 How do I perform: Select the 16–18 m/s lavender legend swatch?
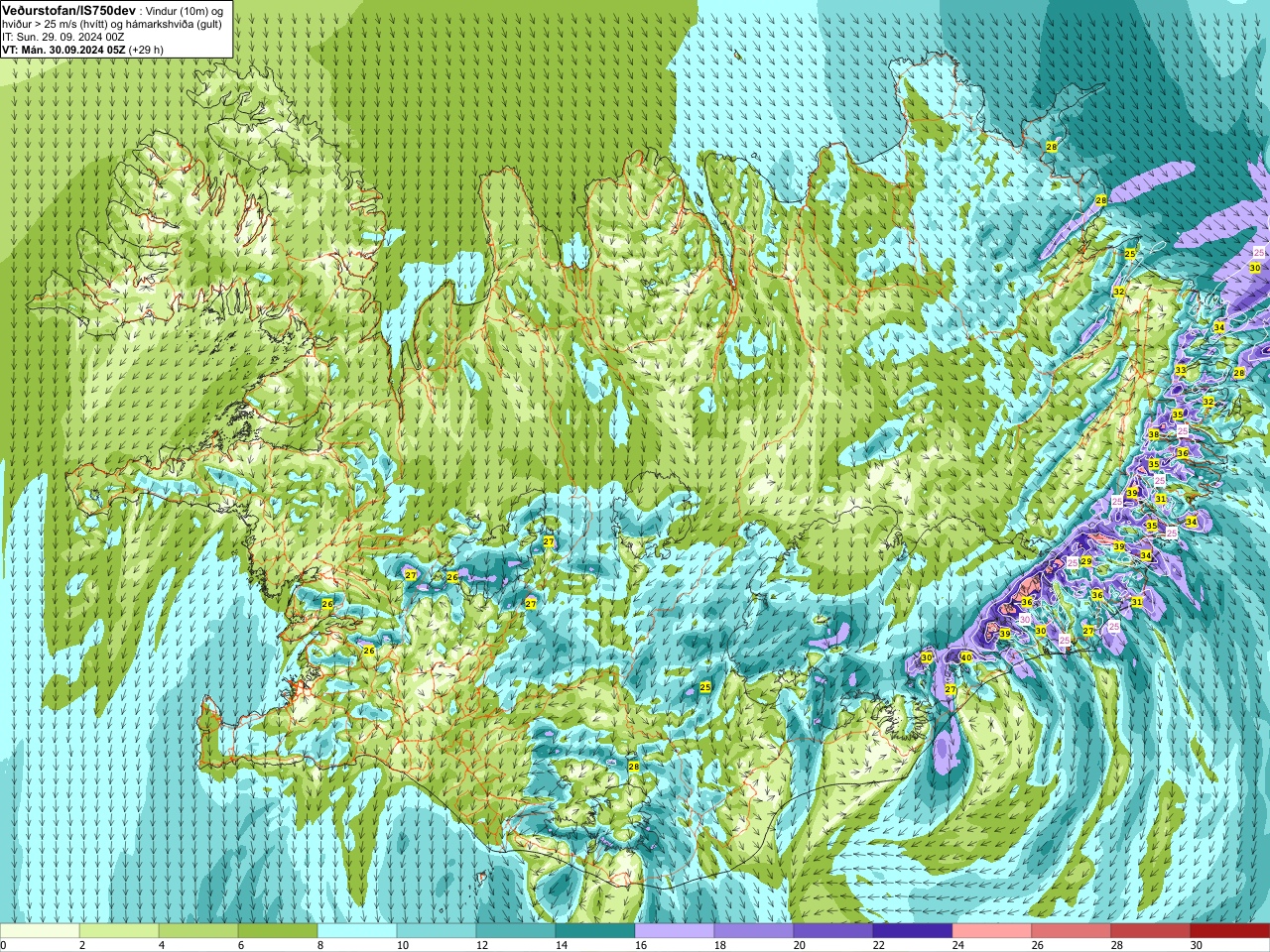coord(675,931)
